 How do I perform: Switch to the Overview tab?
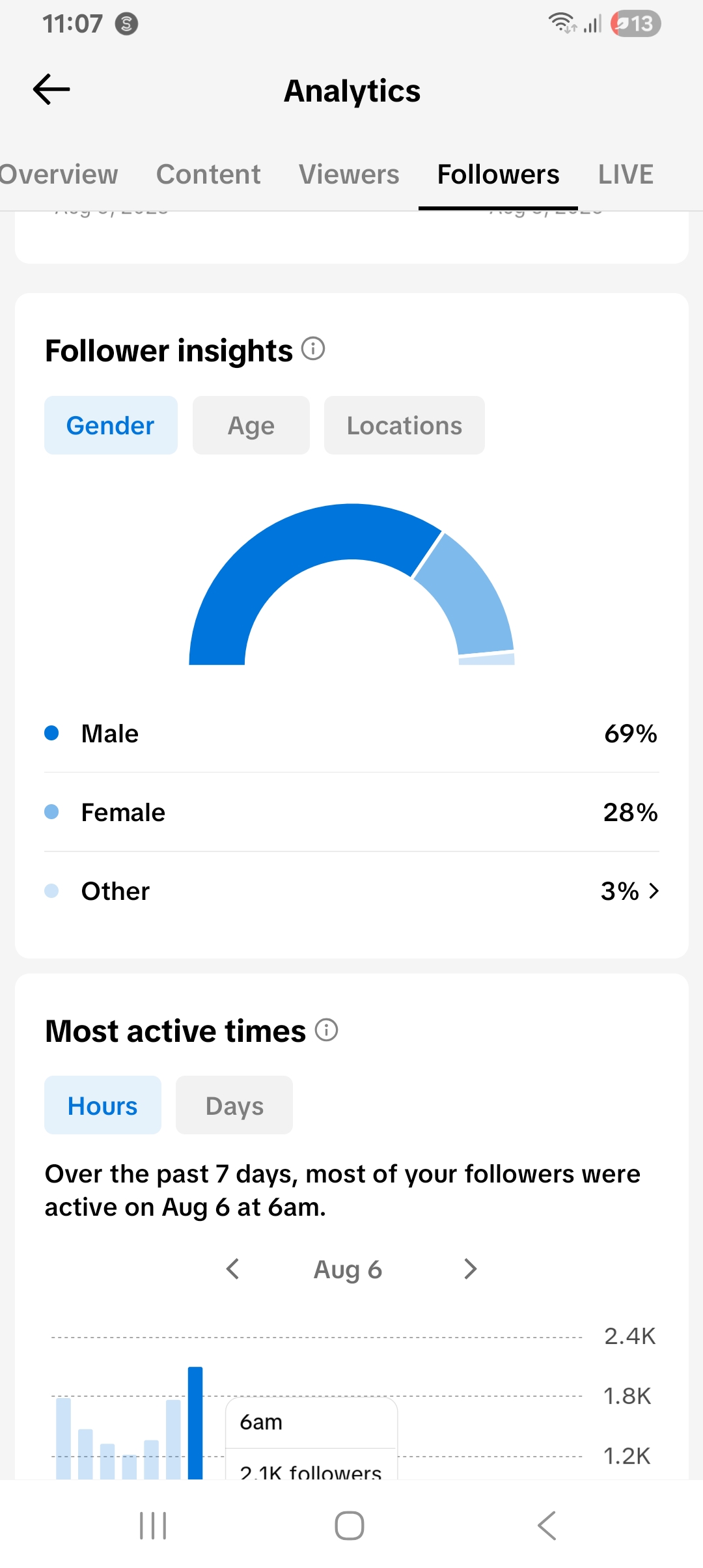tap(59, 175)
